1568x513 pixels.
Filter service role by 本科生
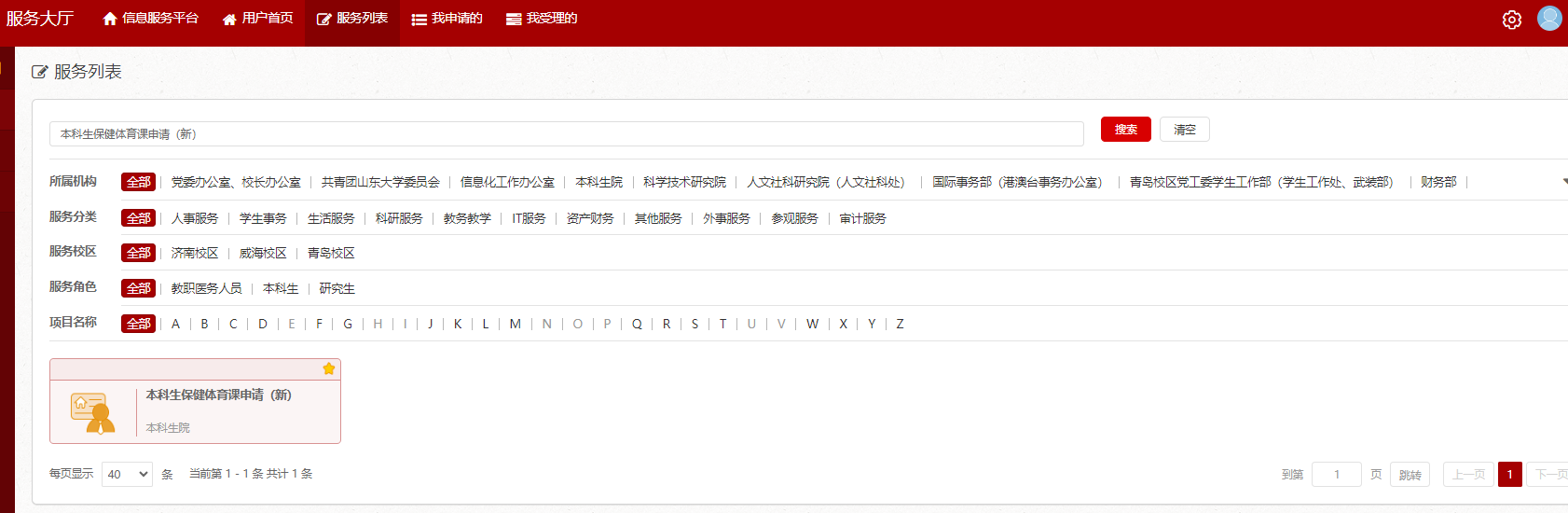(x=281, y=289)
